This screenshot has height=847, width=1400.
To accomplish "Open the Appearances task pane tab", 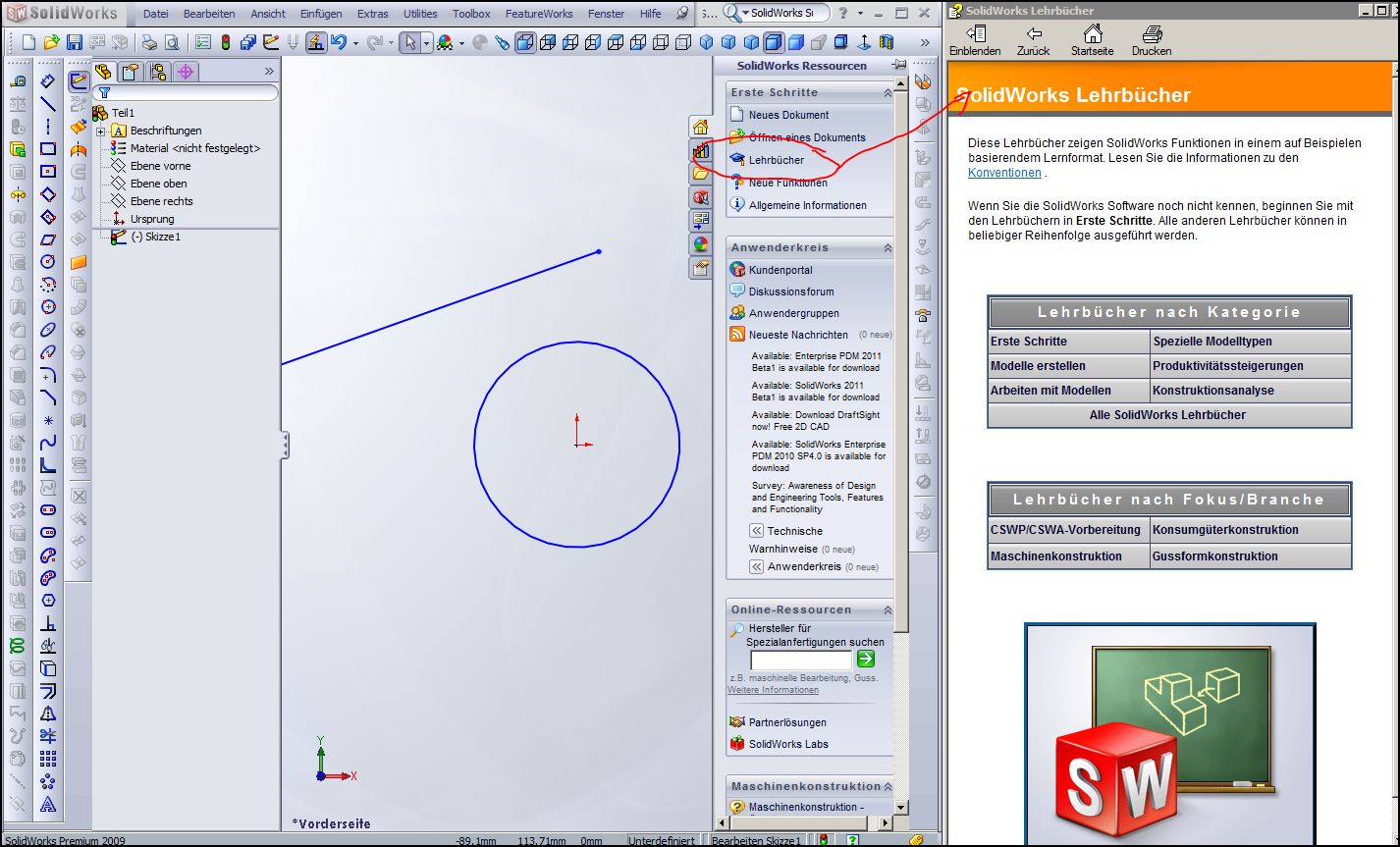I will 700,244.
